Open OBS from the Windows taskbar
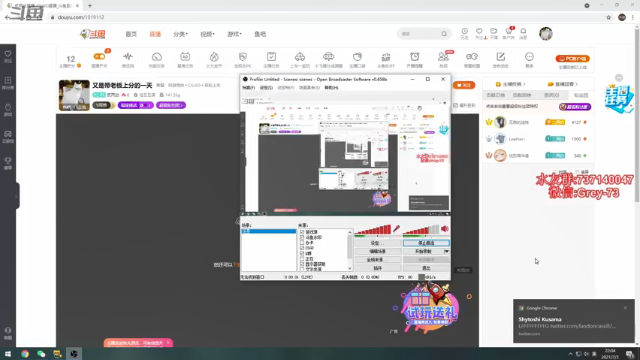Viewport: 640px width, 360px height. click(x=74, y=354)
